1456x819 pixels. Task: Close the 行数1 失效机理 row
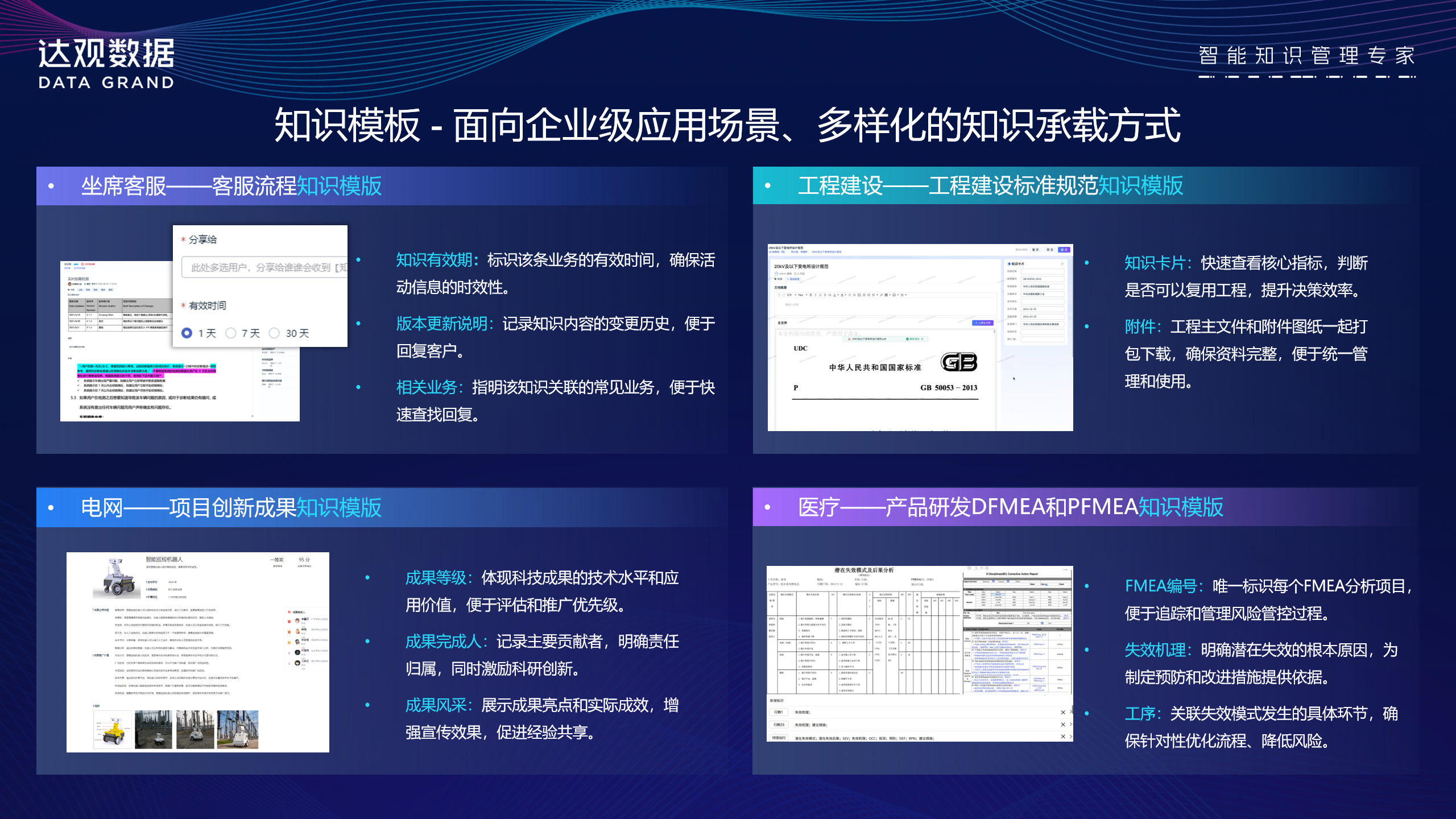tap(1062, 712)
